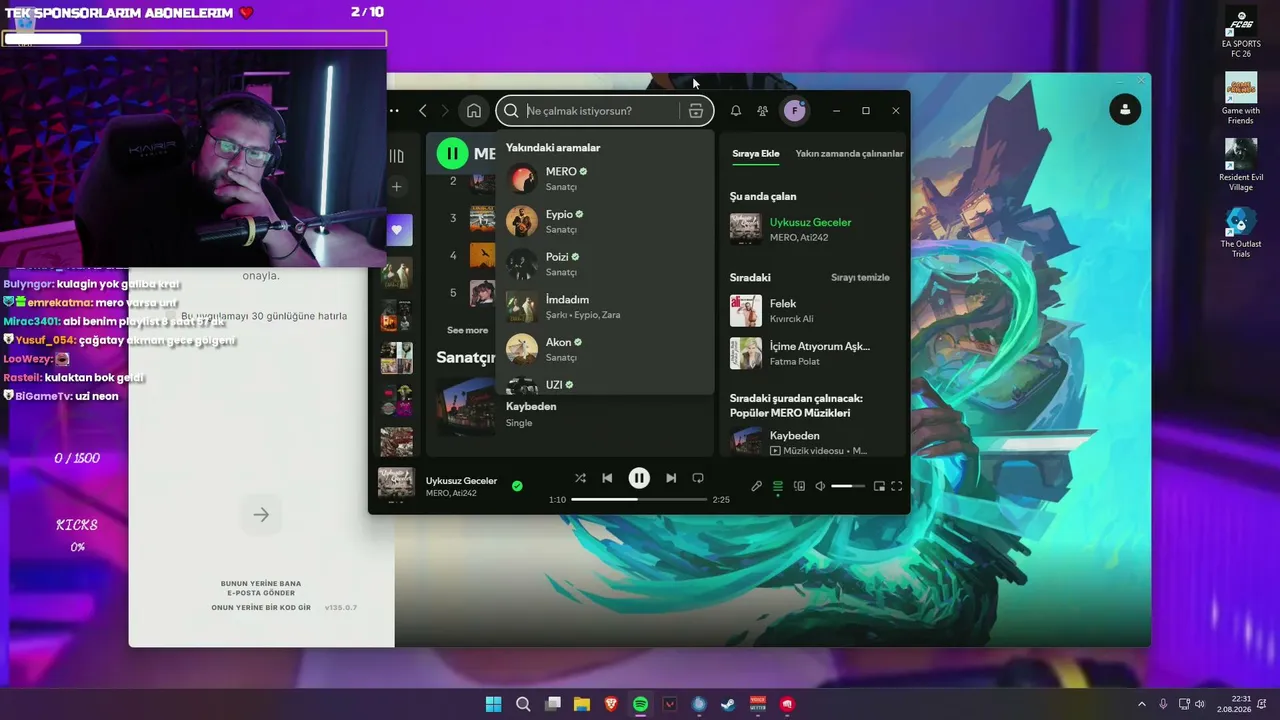Open Connect to a device icon
This screenshot has width=1280, height=720.
pyautogui.click(x=799, y=486)
